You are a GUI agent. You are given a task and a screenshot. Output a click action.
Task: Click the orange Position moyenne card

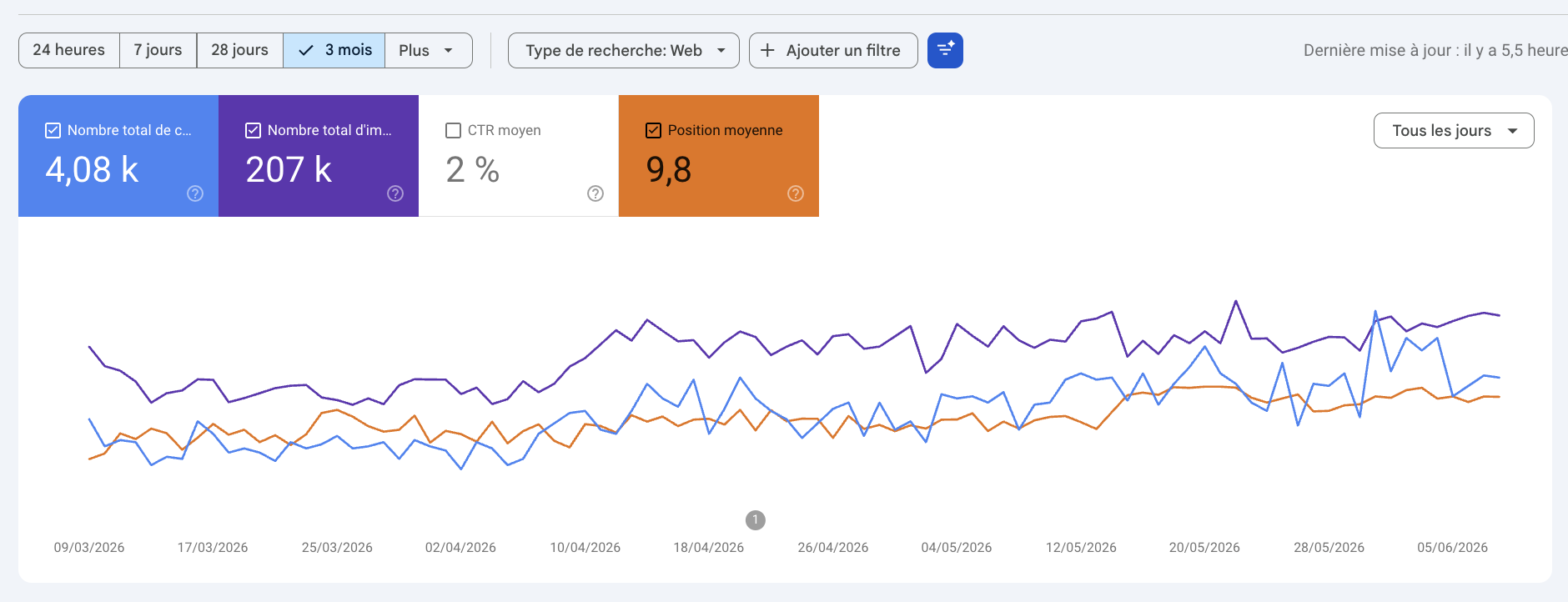[x=719, y=156]
